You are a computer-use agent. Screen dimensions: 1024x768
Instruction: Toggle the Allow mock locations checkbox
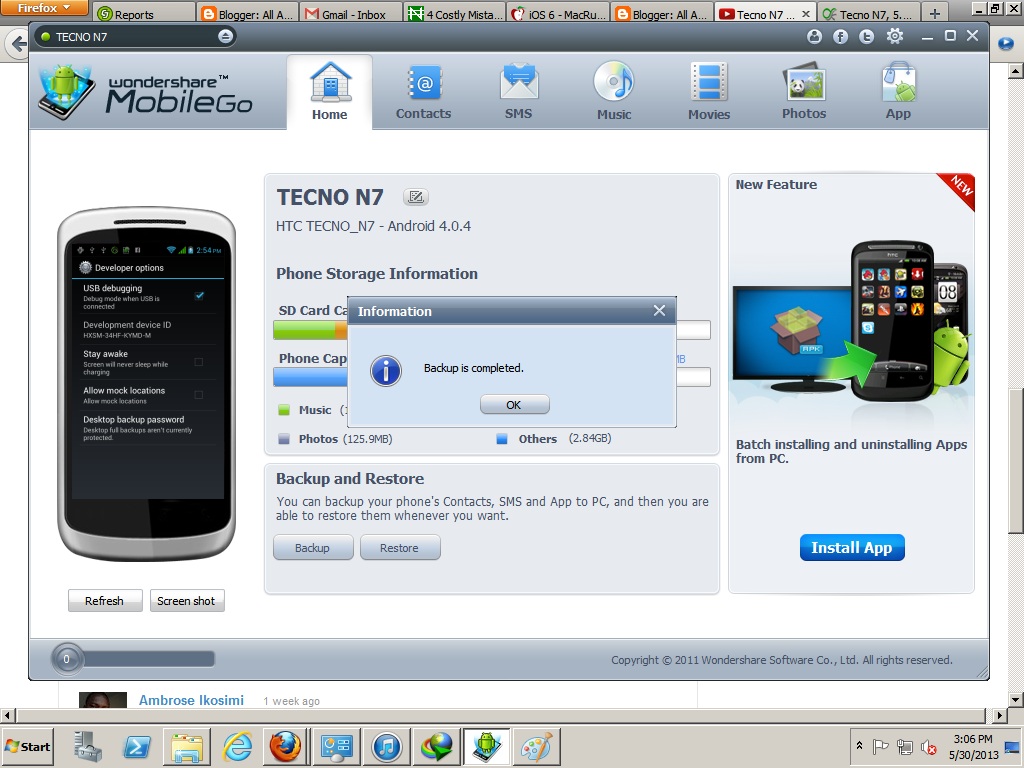pyautogui.click(x=199, y=394)
